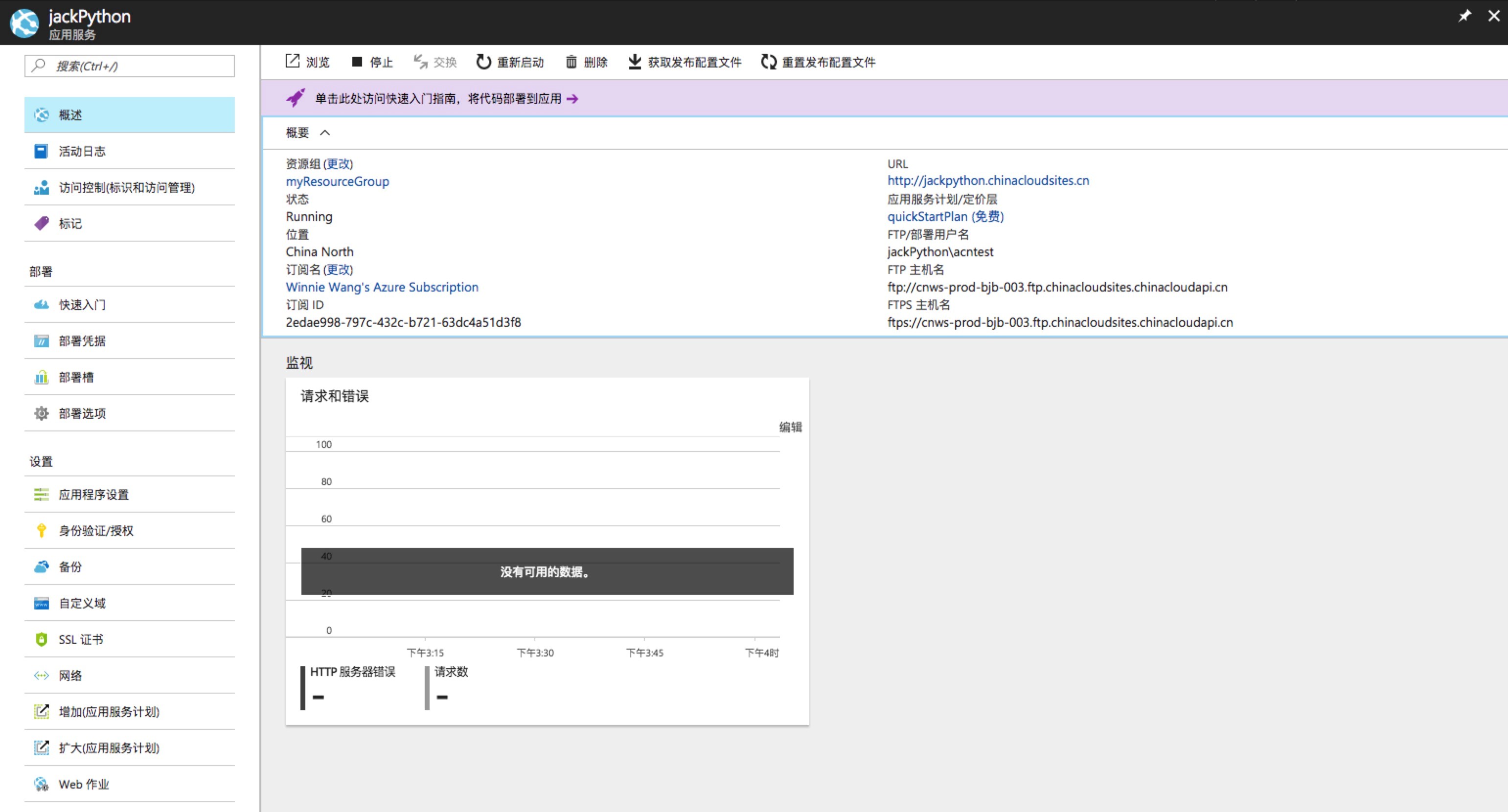
Task: Change subscription via 订阅名 更改 link
Action: [339, 270]
